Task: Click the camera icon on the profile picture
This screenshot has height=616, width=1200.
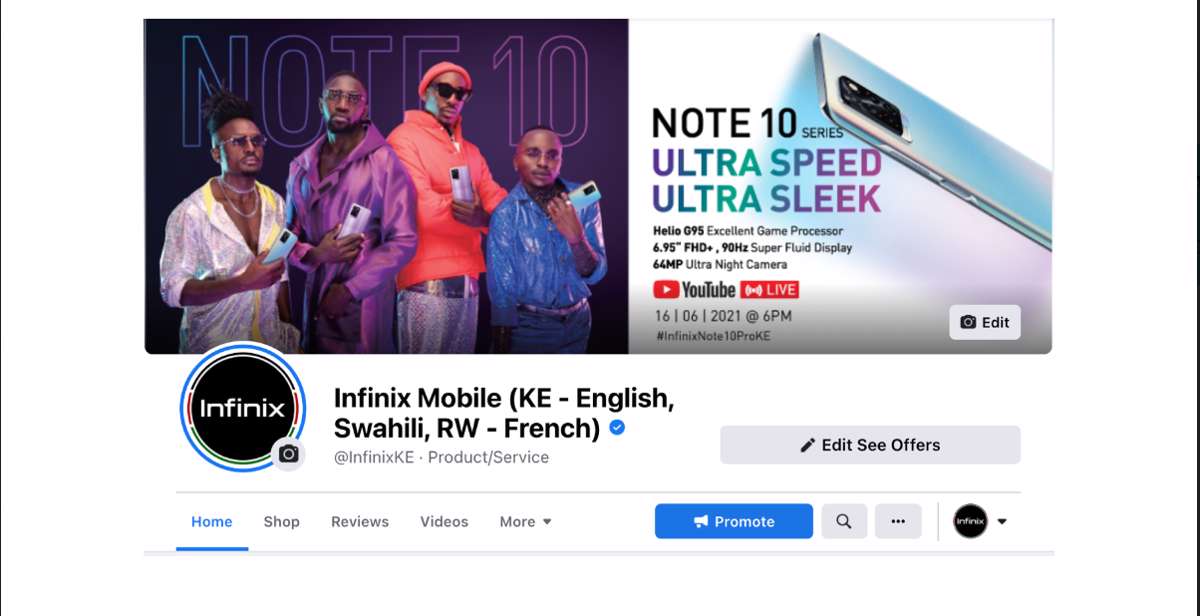Action: click(289, 454)
